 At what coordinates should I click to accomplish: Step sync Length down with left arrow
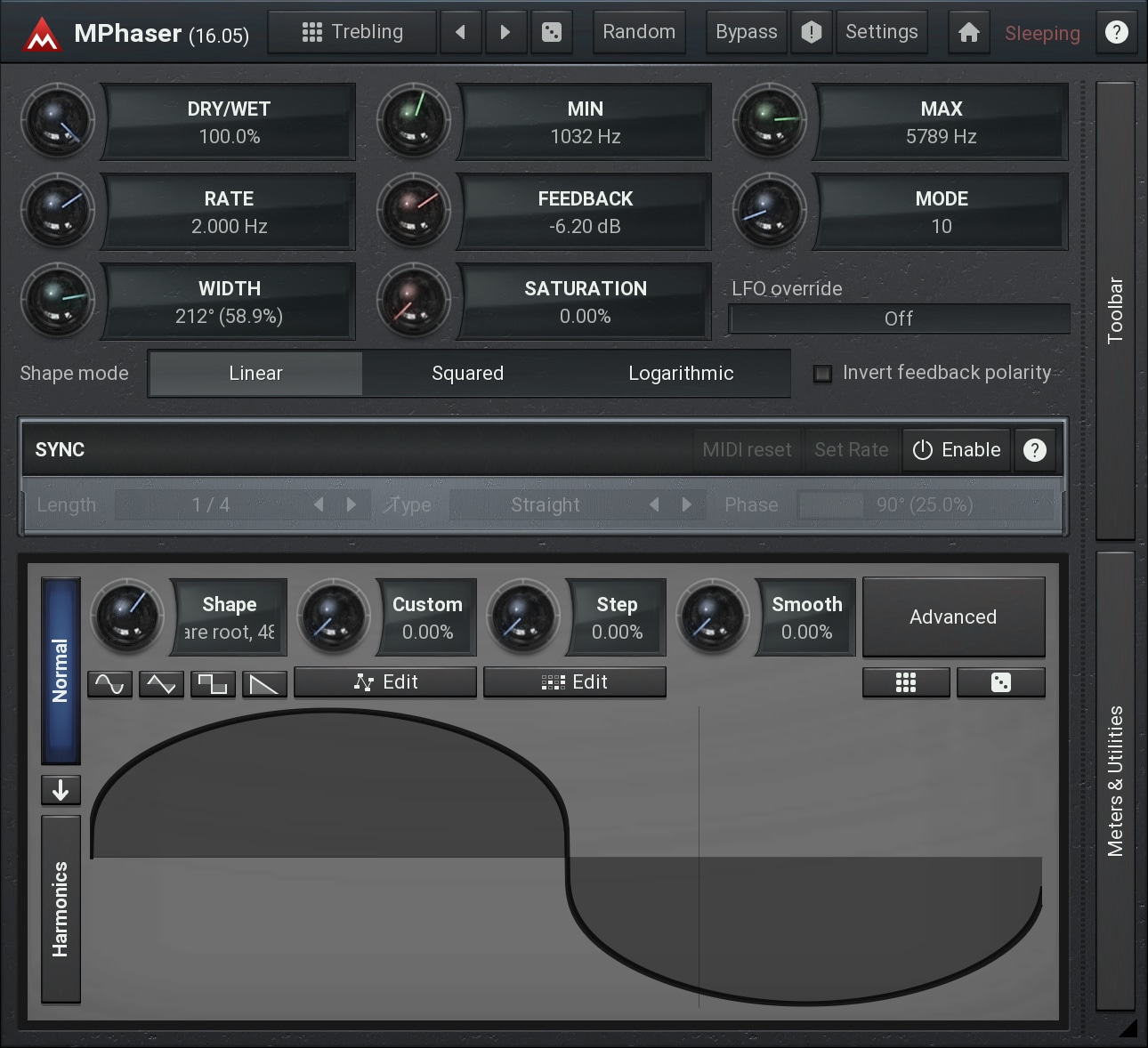[x=319, y=505]
